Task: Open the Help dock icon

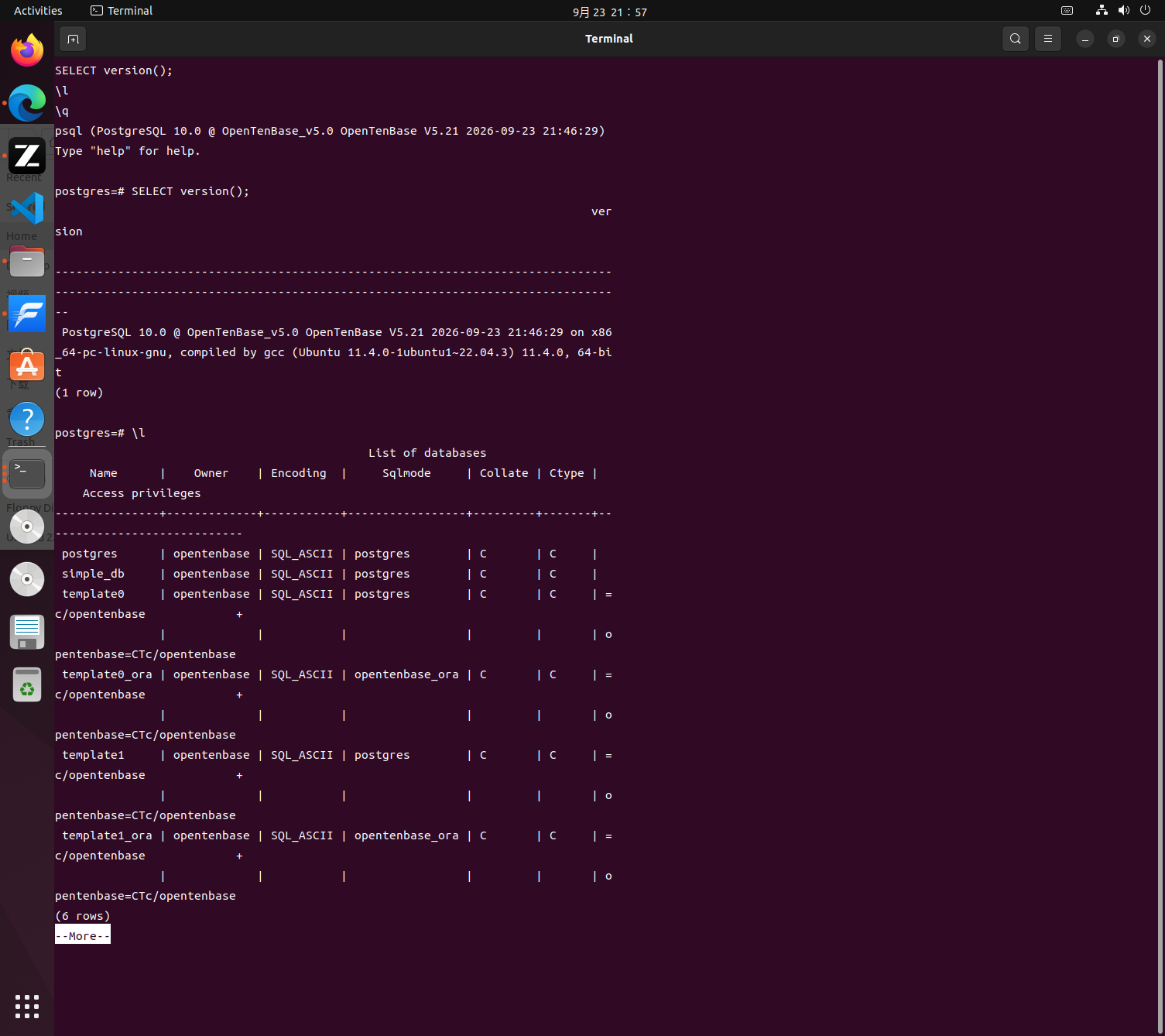Action: tap(27, 419)
